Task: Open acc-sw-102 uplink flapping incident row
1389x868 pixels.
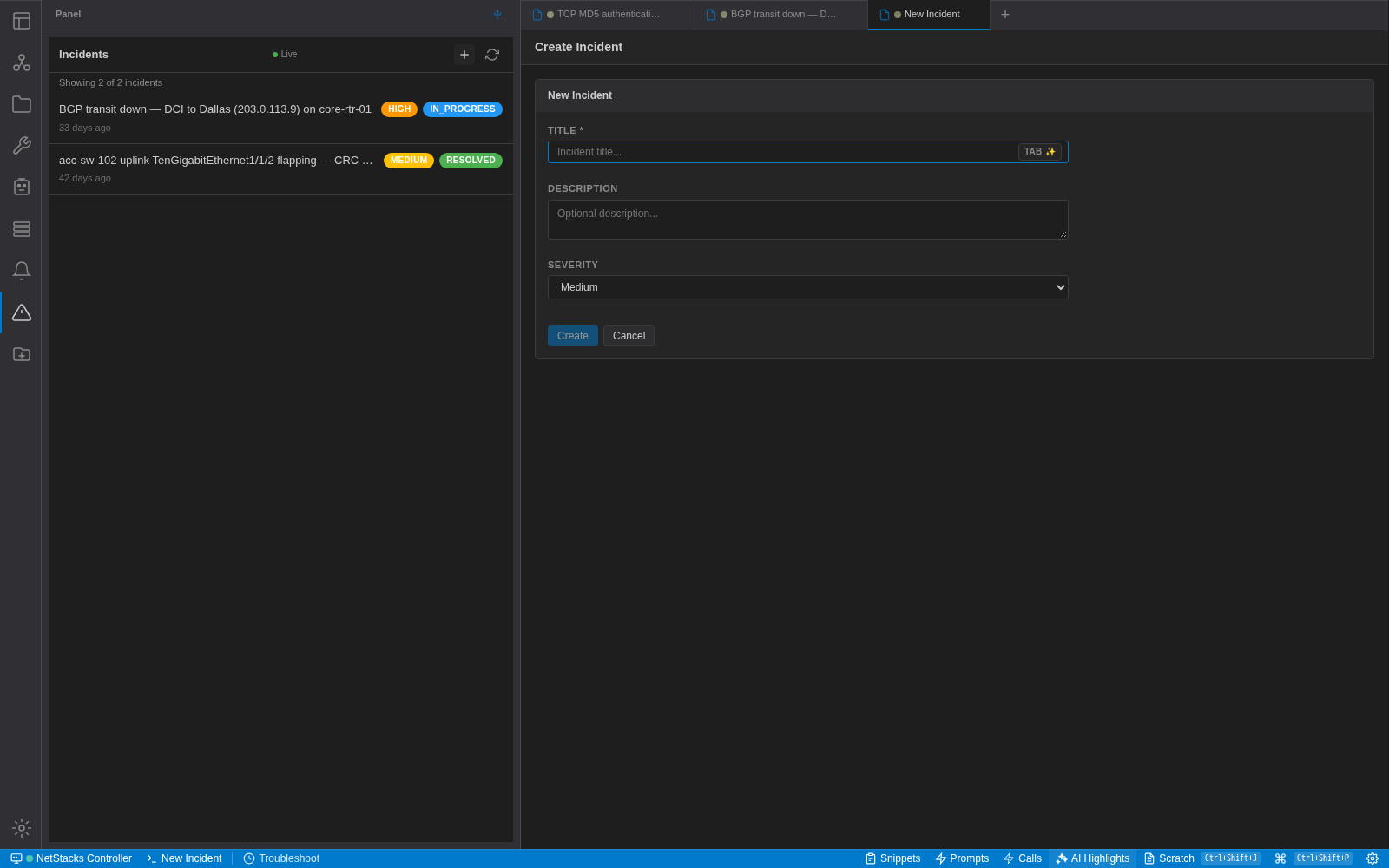Action: (280, 169)
